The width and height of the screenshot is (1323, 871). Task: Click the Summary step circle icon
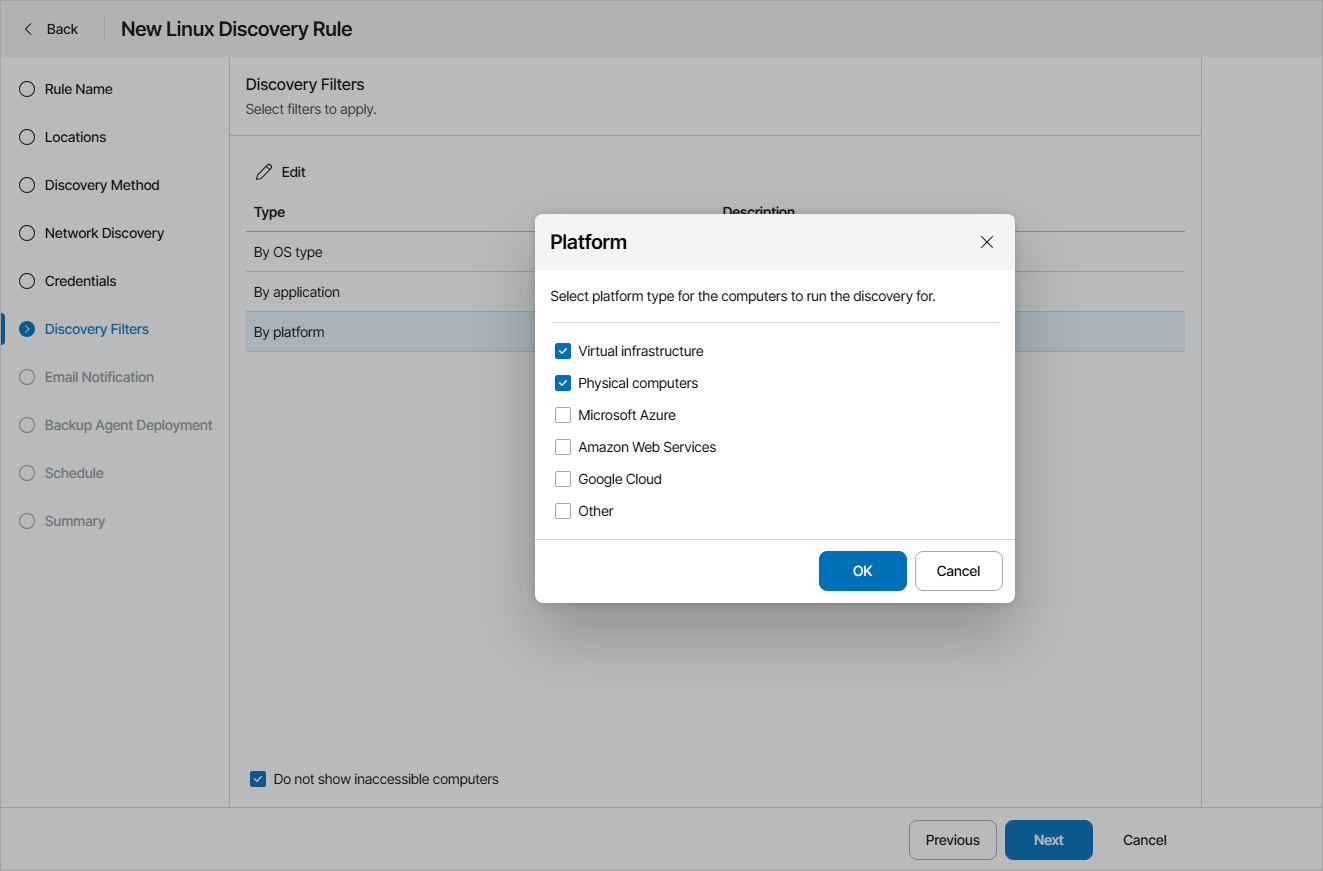coord(26,520)
